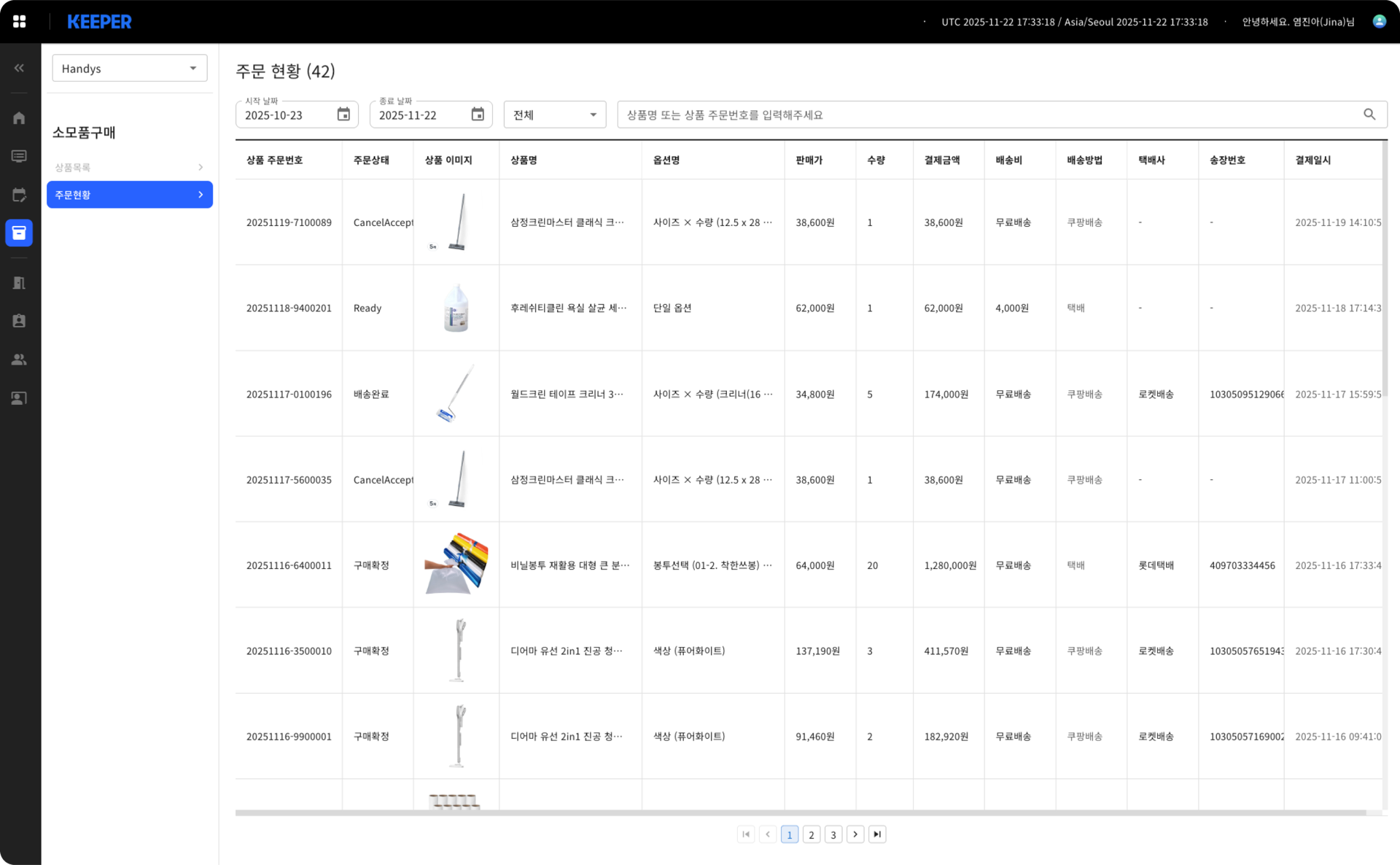Click tracking number 409703334456
This screenshot has width=1400, height=865.
1242,565
